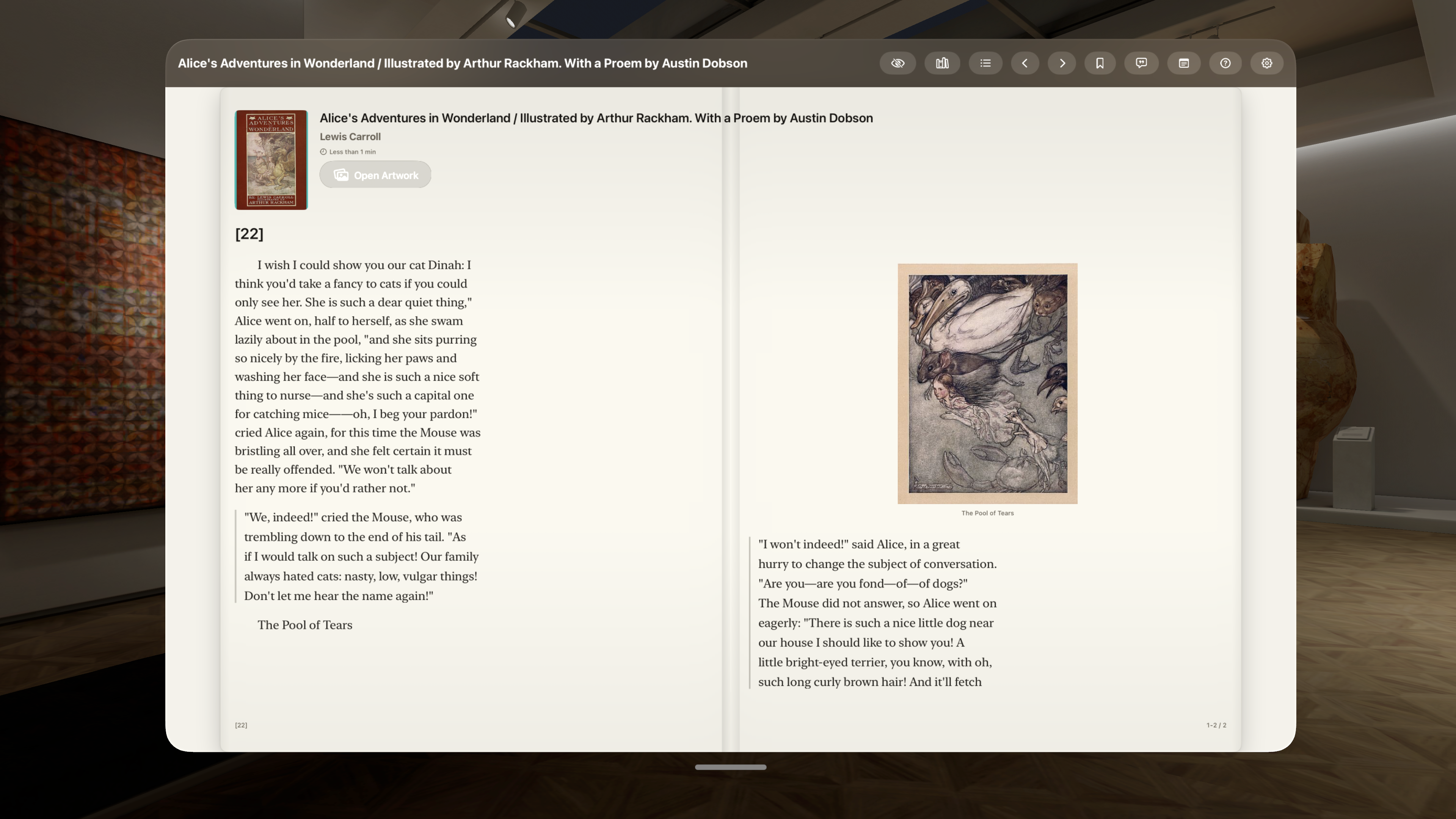Screen dimensions: 1456x819
Task: Open the notes page icon
Action: pos(1183,63)
